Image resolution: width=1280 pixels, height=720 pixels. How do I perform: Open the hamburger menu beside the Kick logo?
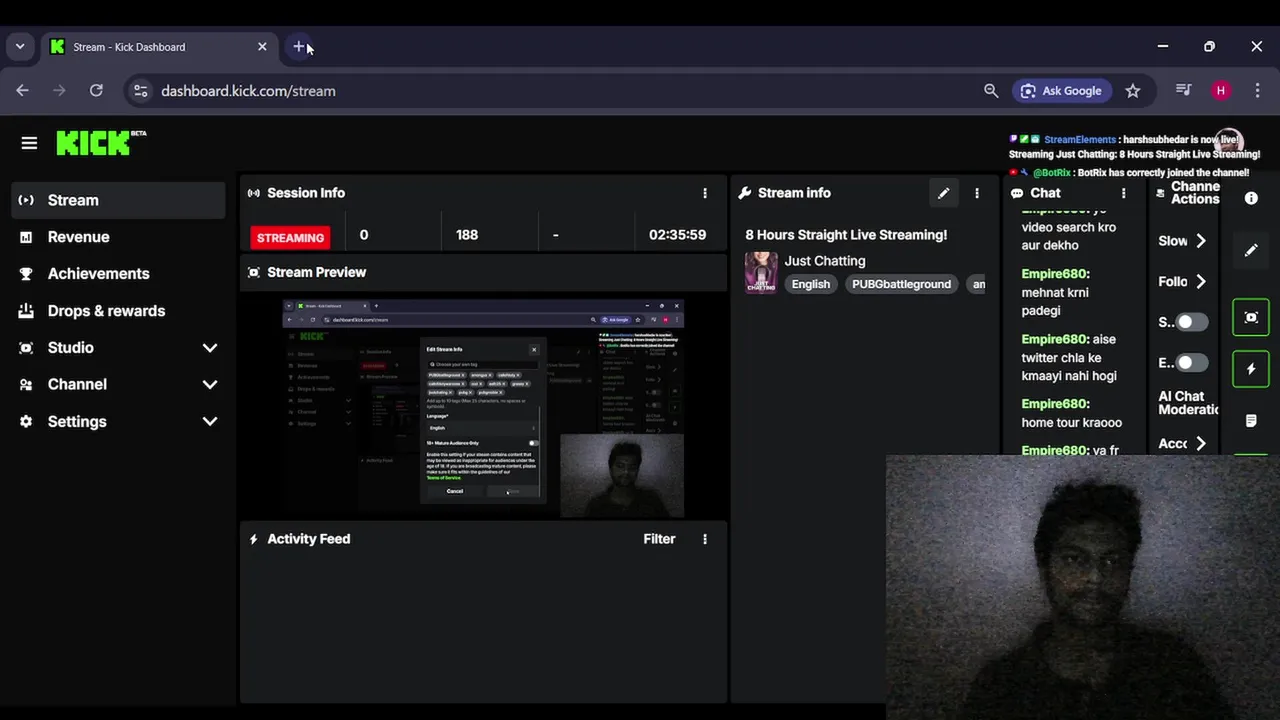click(29, 143)
